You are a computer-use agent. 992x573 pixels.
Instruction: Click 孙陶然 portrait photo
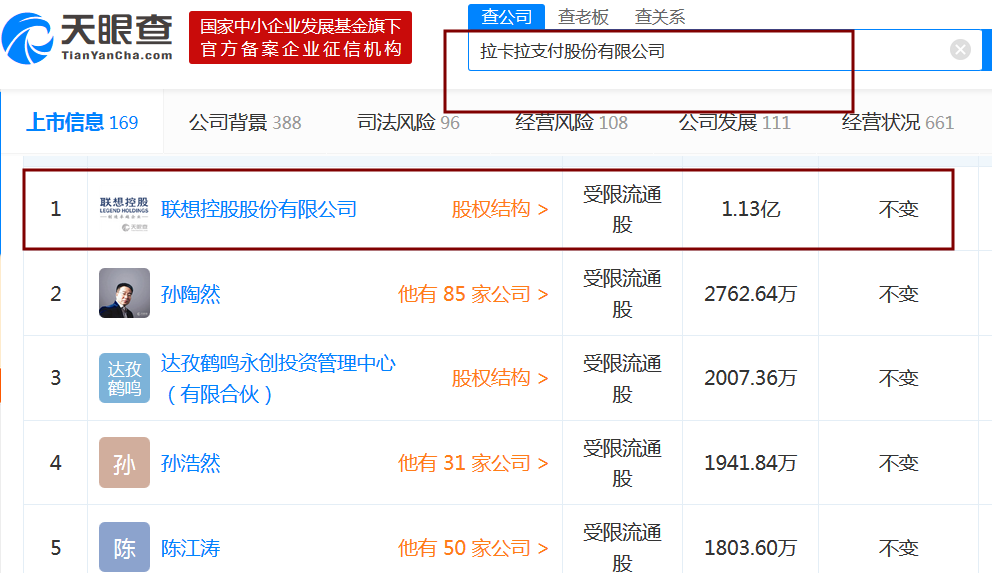pos(124,293)
